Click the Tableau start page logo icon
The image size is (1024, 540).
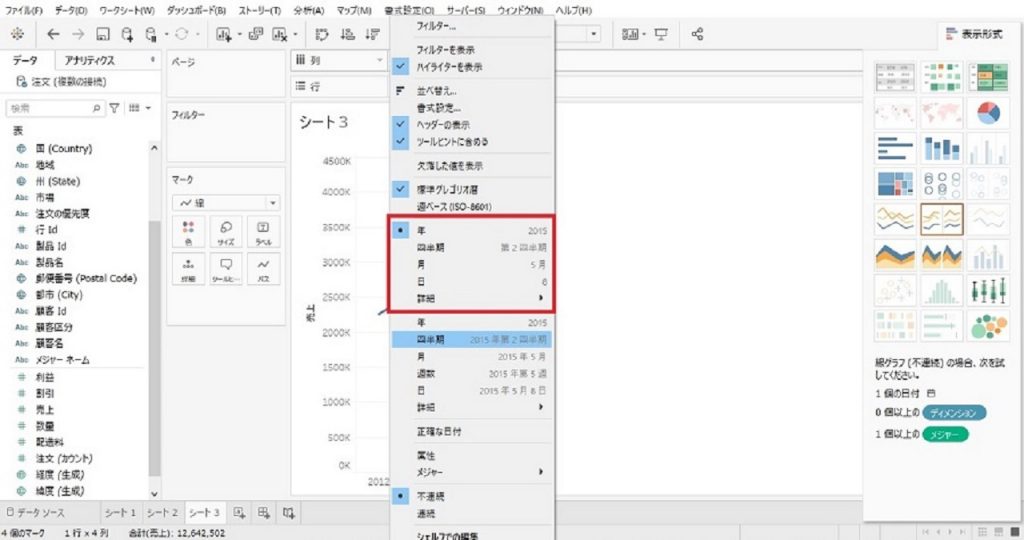coord(18,34)
